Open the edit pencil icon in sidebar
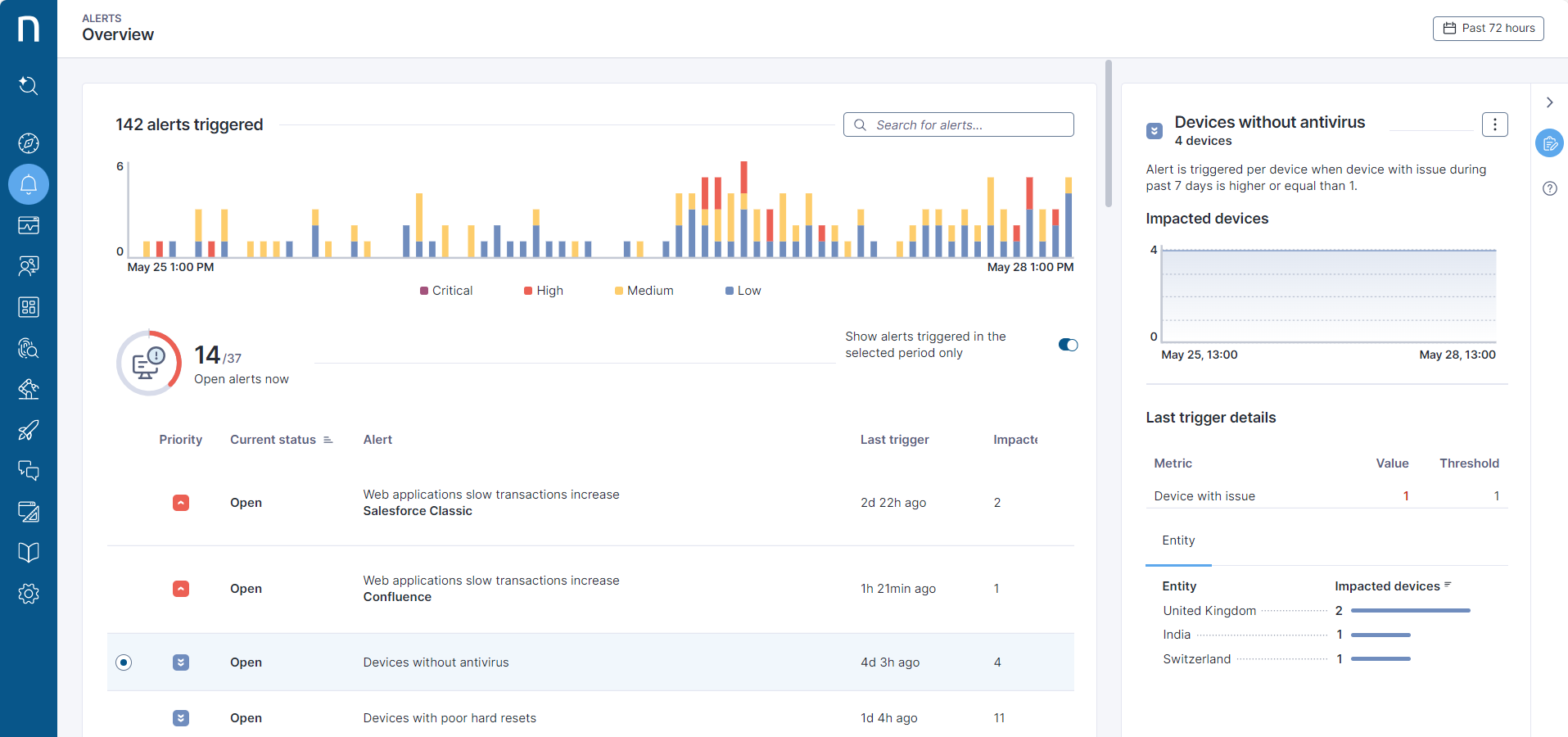The width and height of the screenshot is (1568, 737). click(29, 512)
